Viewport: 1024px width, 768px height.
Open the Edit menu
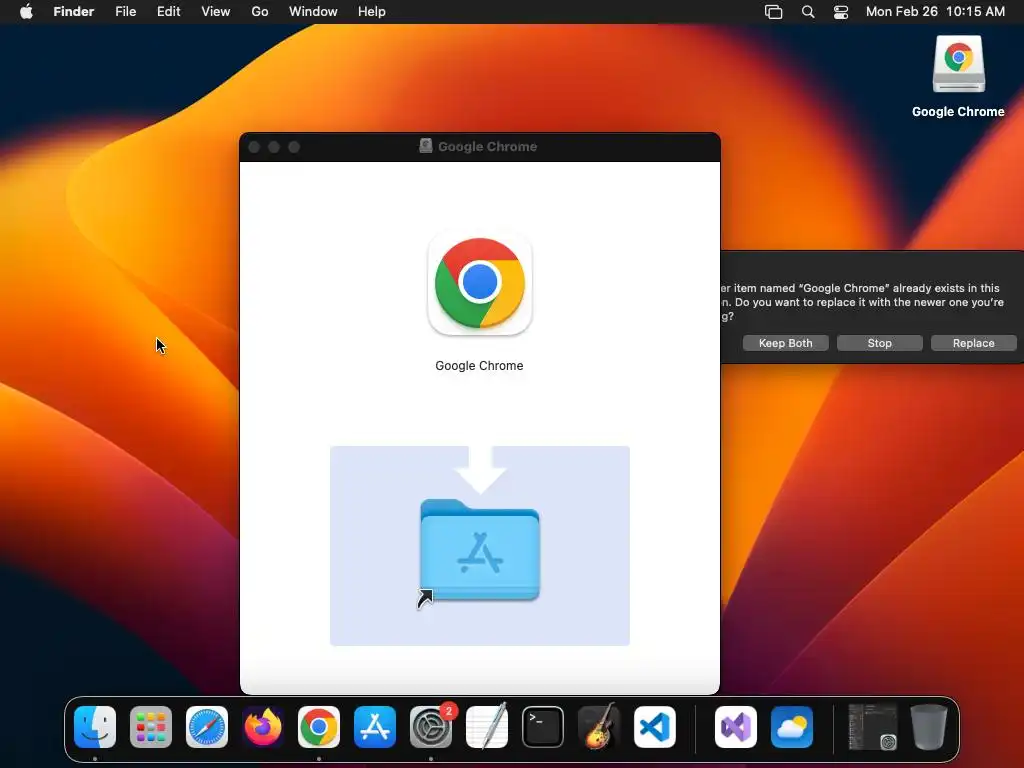[168, 11]
